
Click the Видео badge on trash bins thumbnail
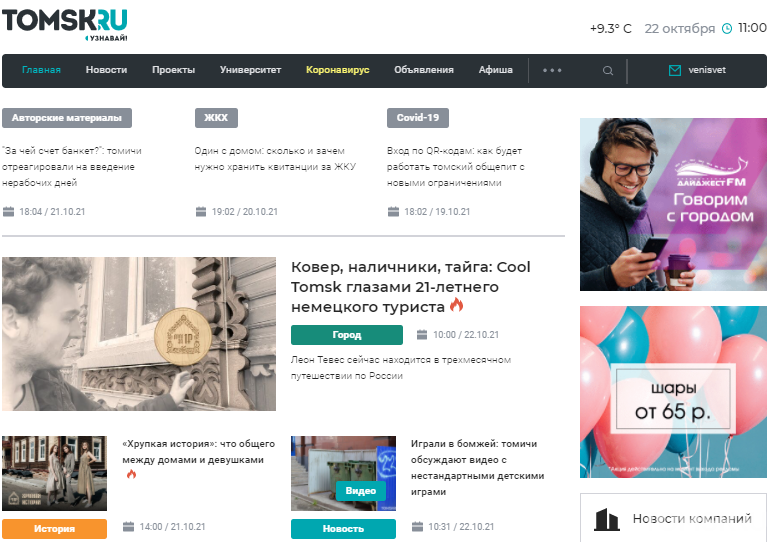click(x=361, y=491)
